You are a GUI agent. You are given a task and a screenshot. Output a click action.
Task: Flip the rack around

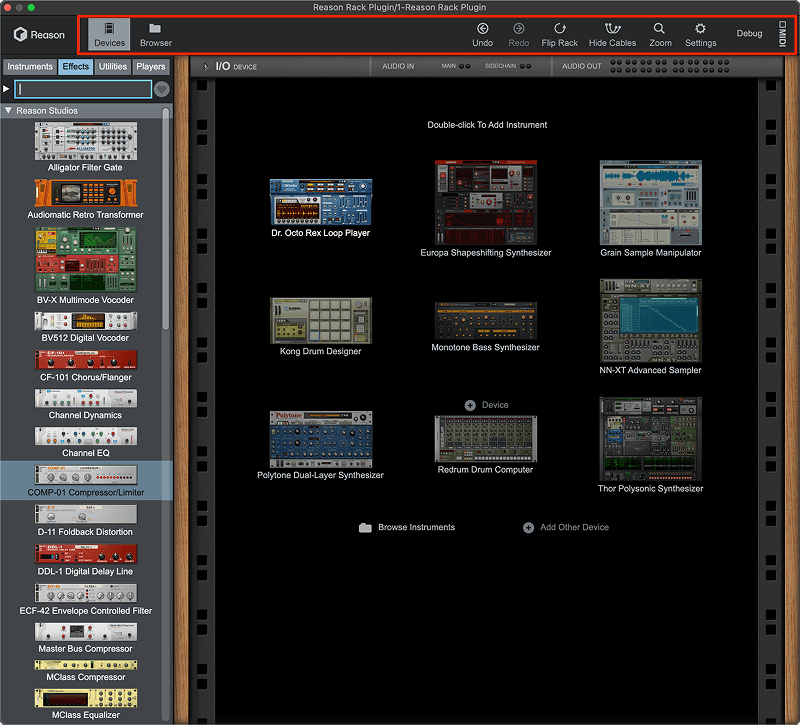pos(559,35)
